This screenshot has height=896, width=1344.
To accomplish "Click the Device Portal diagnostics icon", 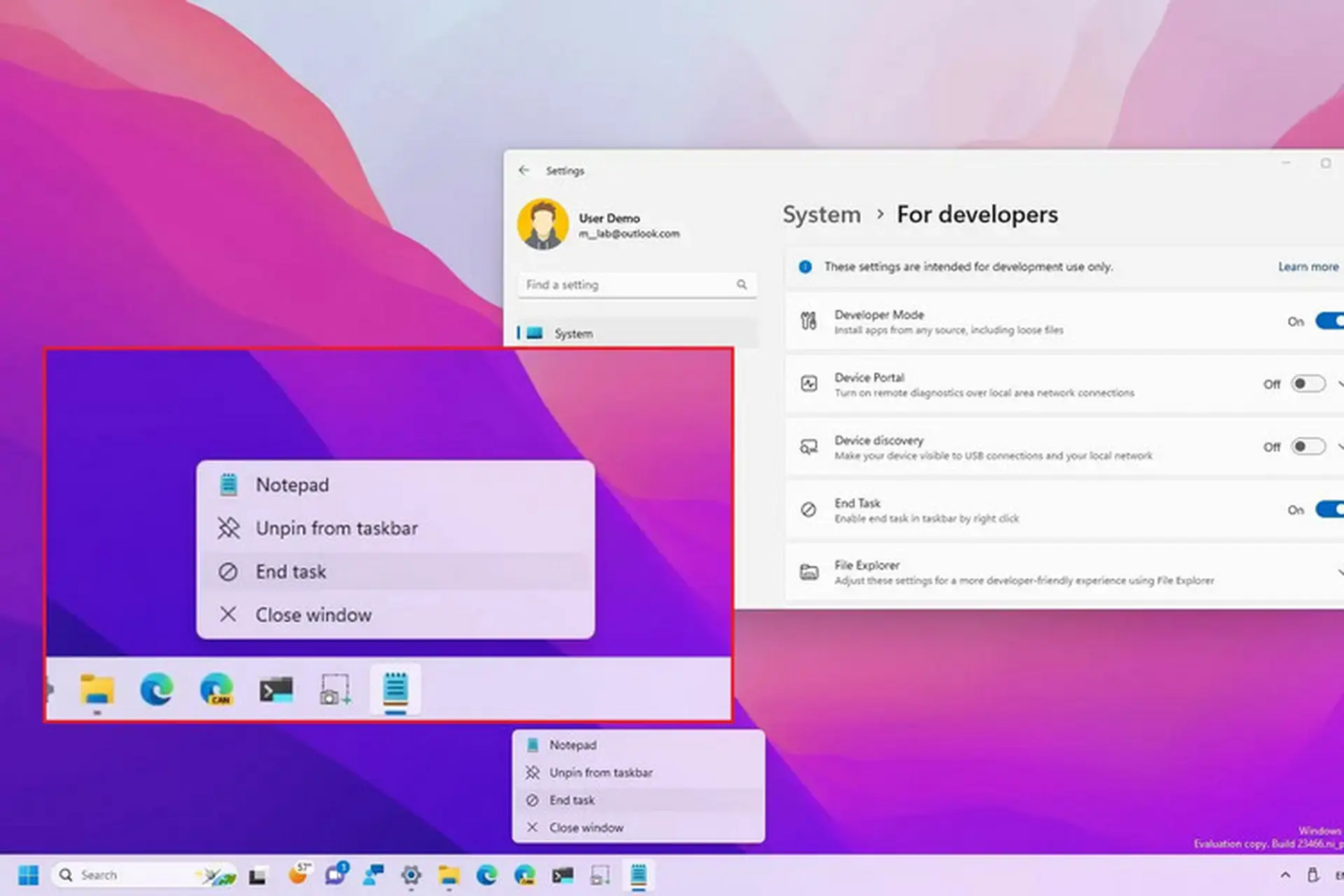I will [808, 384].
